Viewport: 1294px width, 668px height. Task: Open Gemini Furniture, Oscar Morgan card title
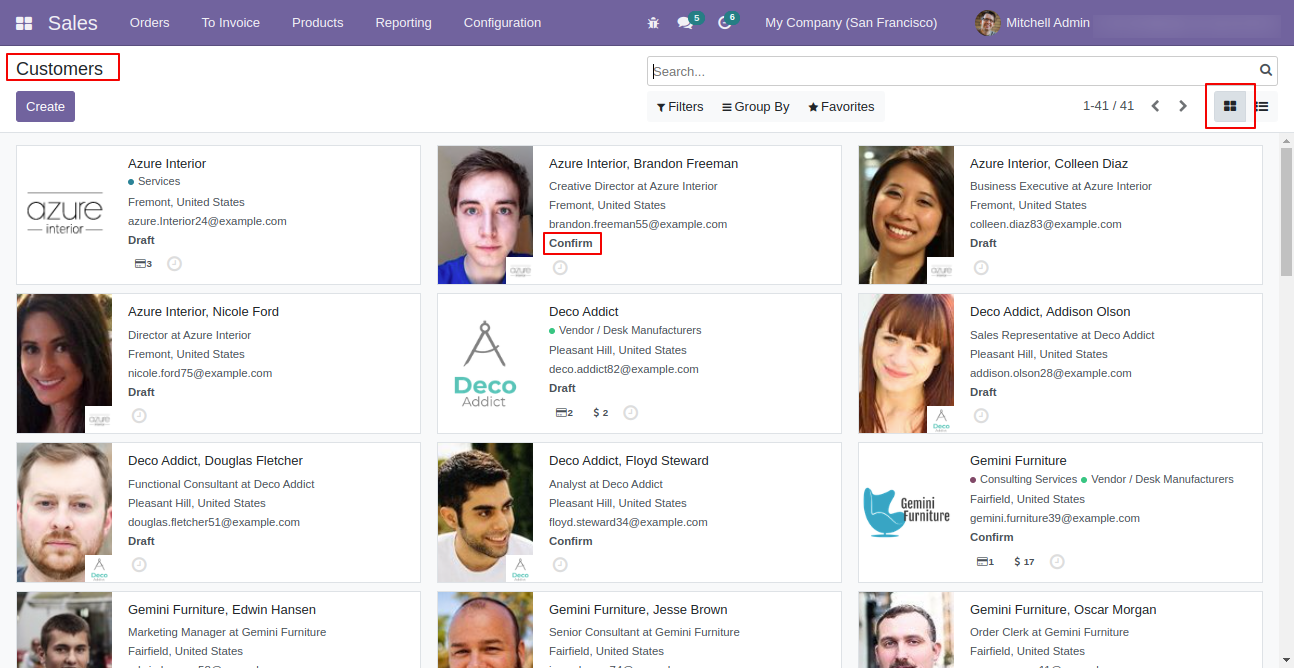1063,610
